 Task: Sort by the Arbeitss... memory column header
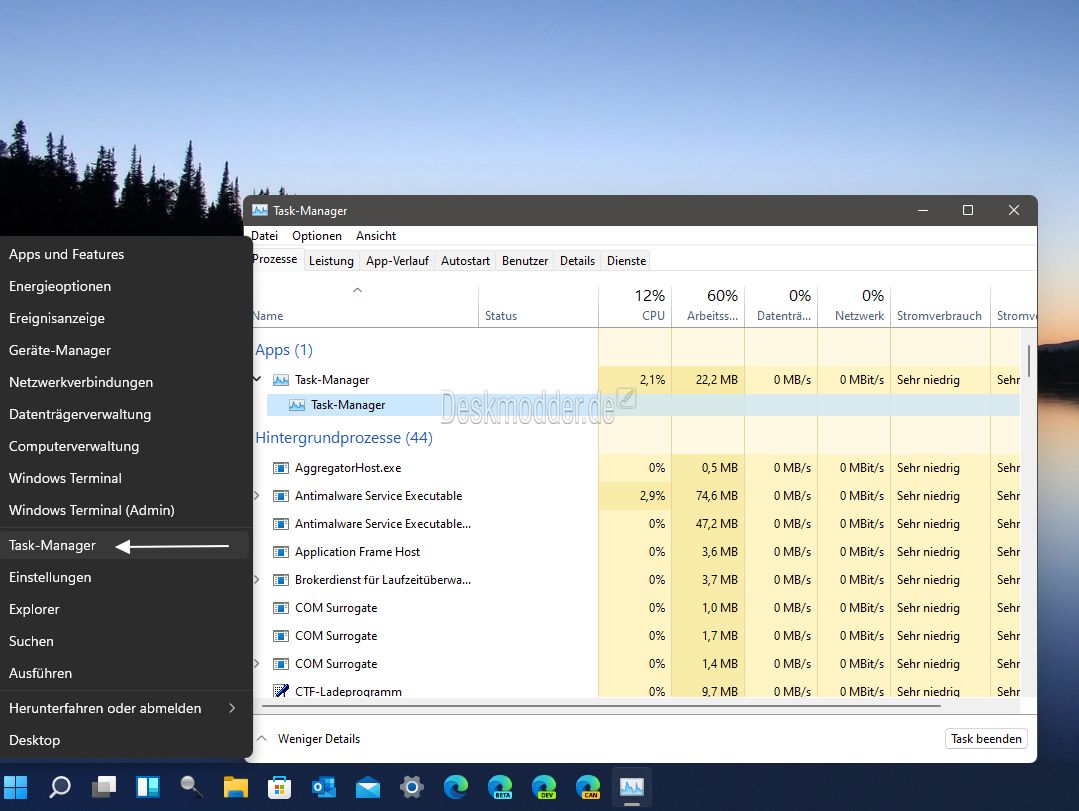pos(708,305)
